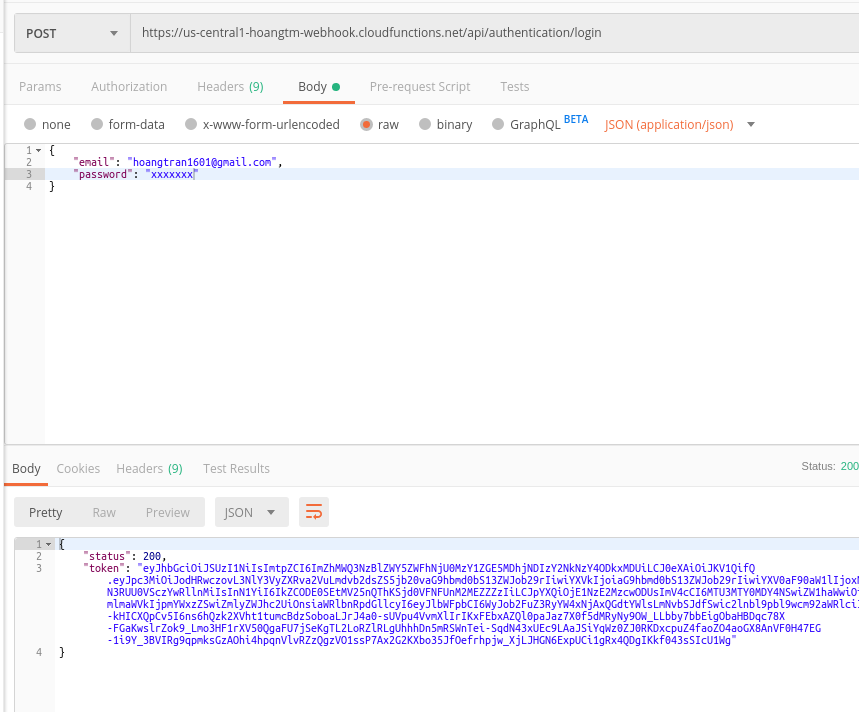Click the request URL input field
This screenshot has width=859, height=712.
490,33
